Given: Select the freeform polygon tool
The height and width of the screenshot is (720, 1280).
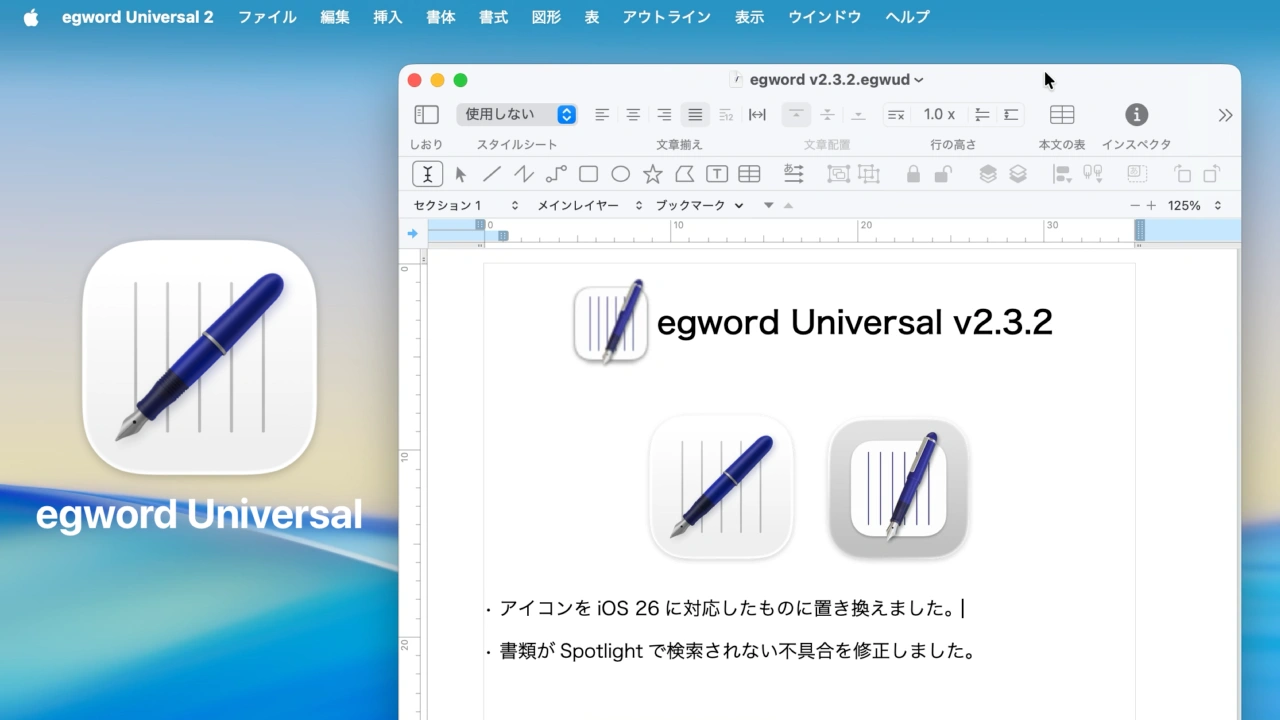Looking at the screenshot, I should pos(684,174).
